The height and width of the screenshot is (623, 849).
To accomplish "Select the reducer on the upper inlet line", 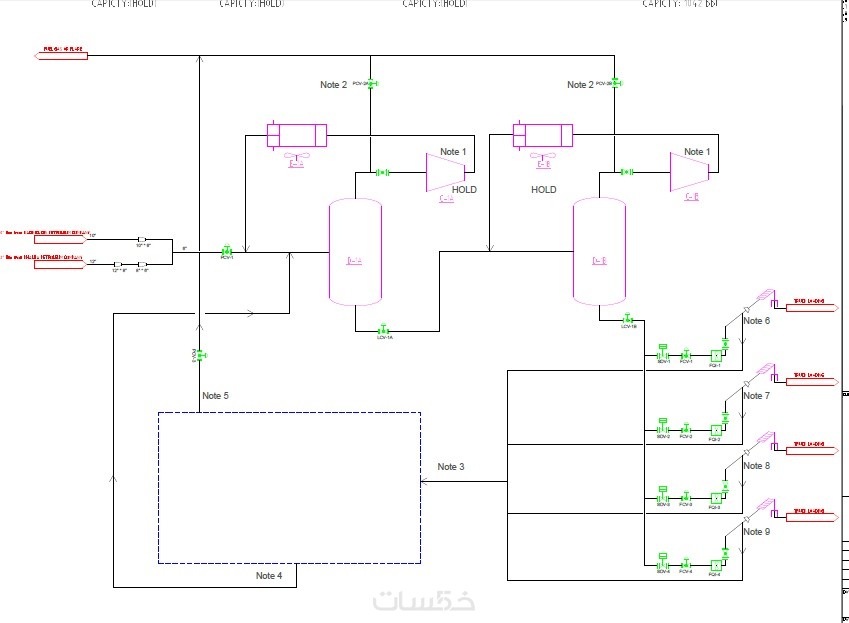I will pyautogui.click(x=142, y=239).
